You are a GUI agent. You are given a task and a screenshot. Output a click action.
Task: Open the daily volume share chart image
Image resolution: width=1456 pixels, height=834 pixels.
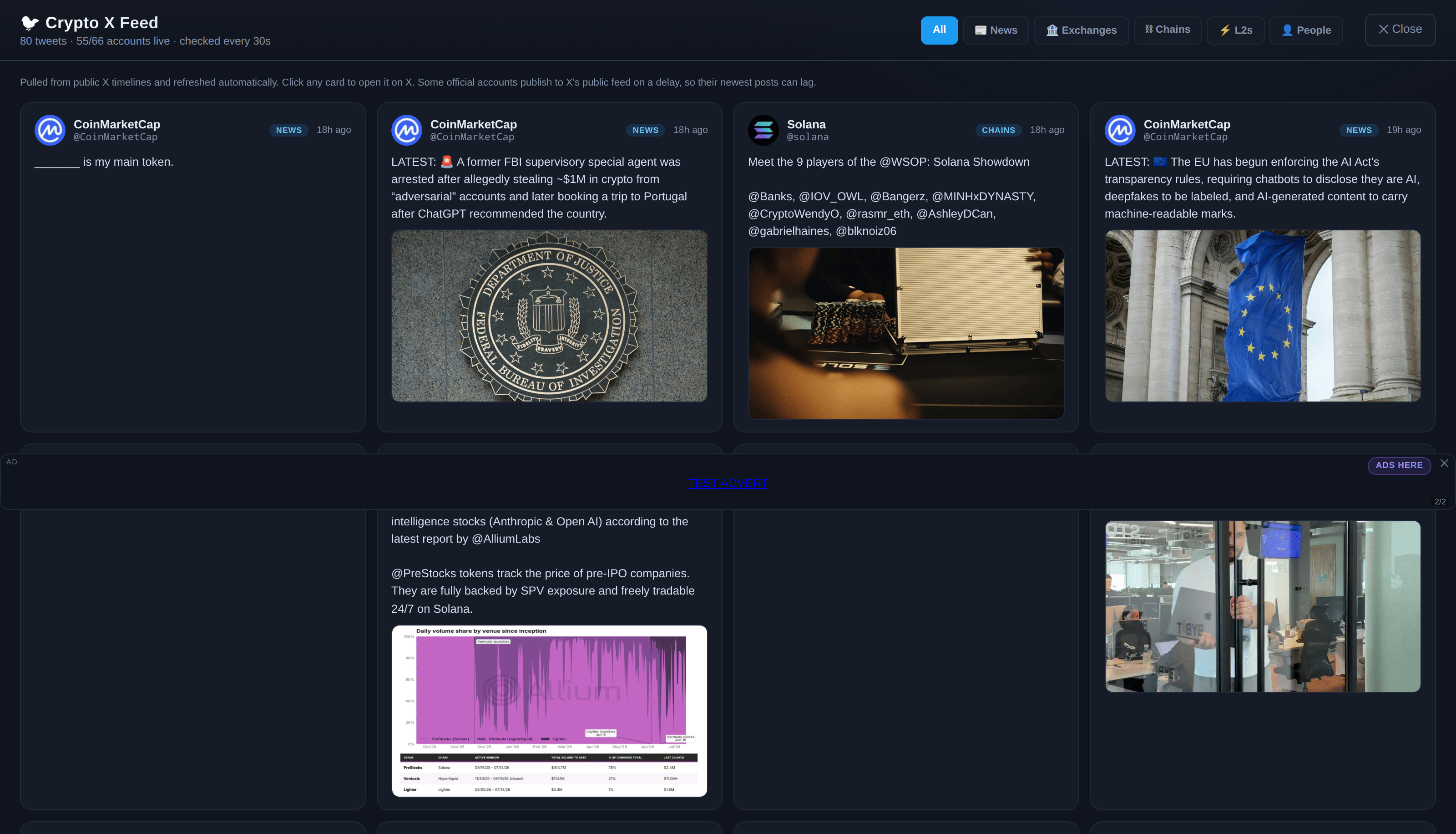(x=549, y=711)
